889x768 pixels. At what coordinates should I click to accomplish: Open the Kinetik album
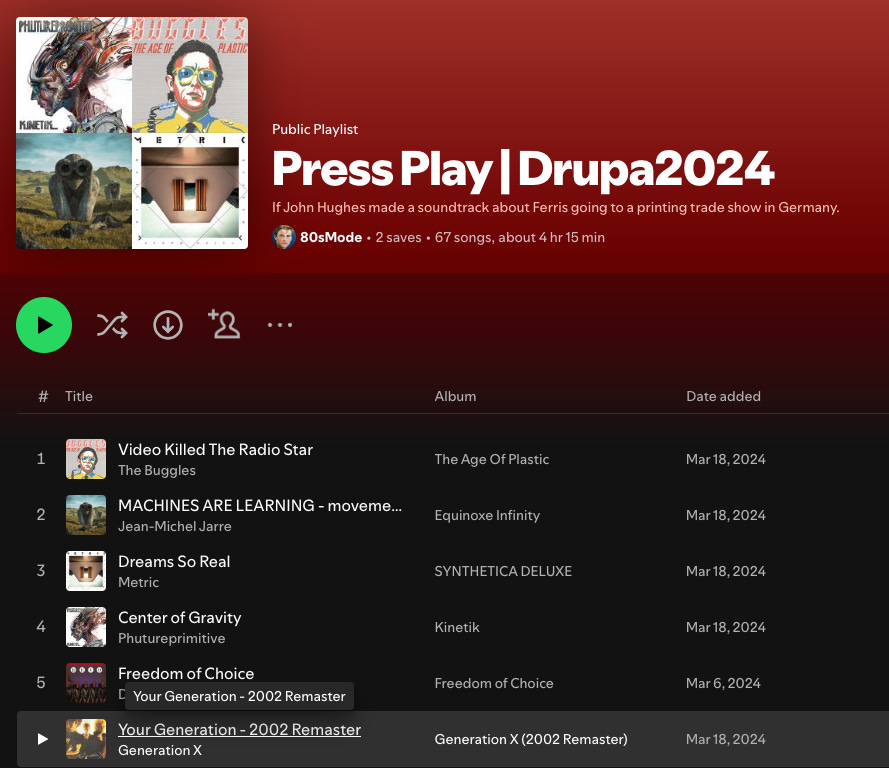(457, 627)
